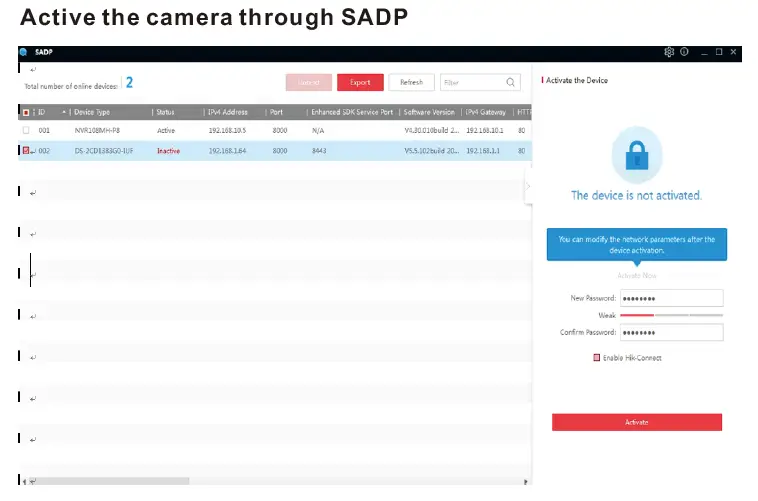Sort by Device Type column header
The height and width of the screenshot is (501, 758).
click(x=92, y=112)
